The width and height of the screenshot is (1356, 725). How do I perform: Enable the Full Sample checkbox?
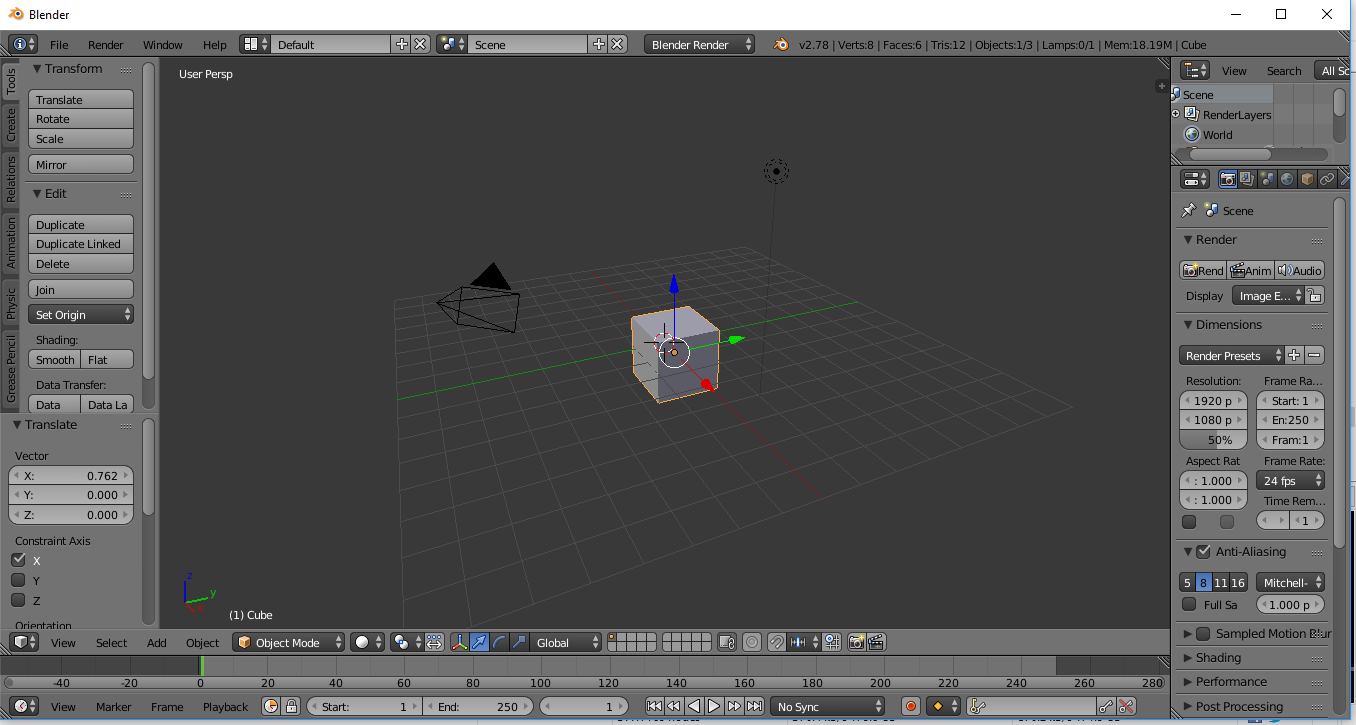1189,604
